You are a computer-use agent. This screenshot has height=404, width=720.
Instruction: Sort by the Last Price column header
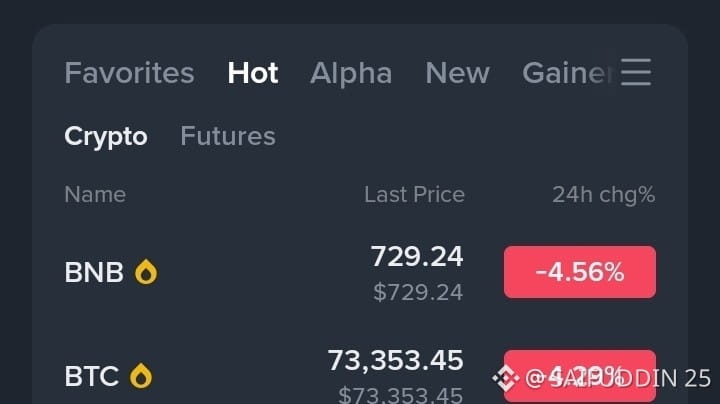(414, 194)
